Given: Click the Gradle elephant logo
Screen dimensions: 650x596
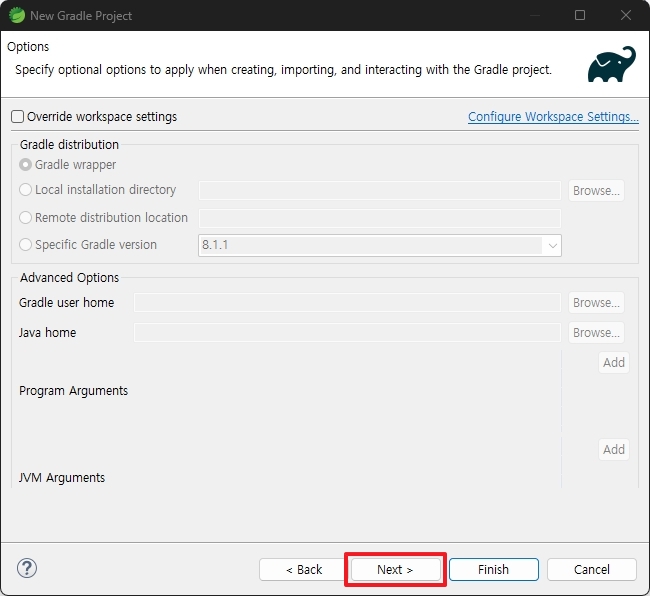Looking at the screenshot, I should pyautogui.click(x=611, y=64).
